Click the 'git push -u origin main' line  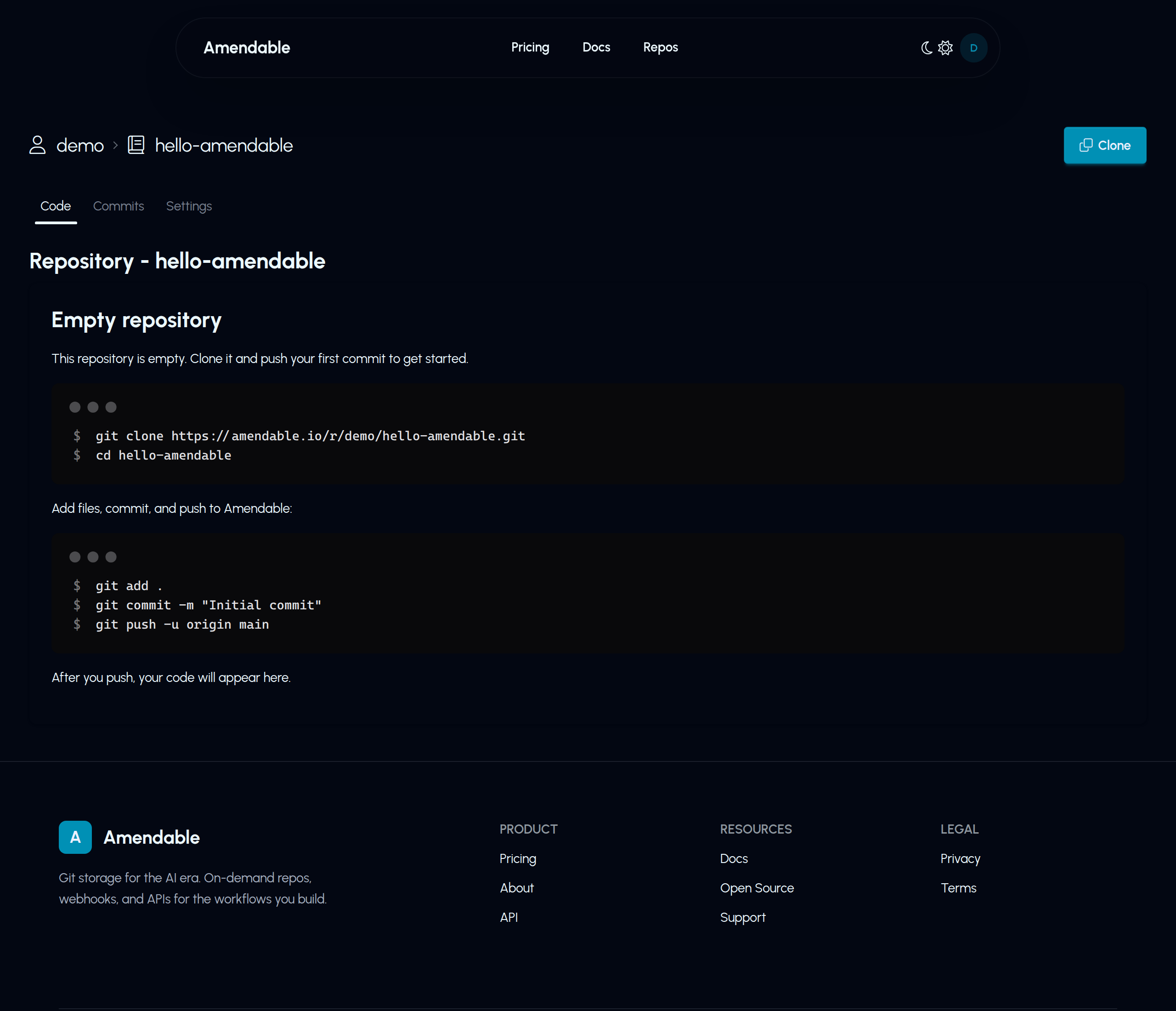pyautogui.click(x=182, y=625)
